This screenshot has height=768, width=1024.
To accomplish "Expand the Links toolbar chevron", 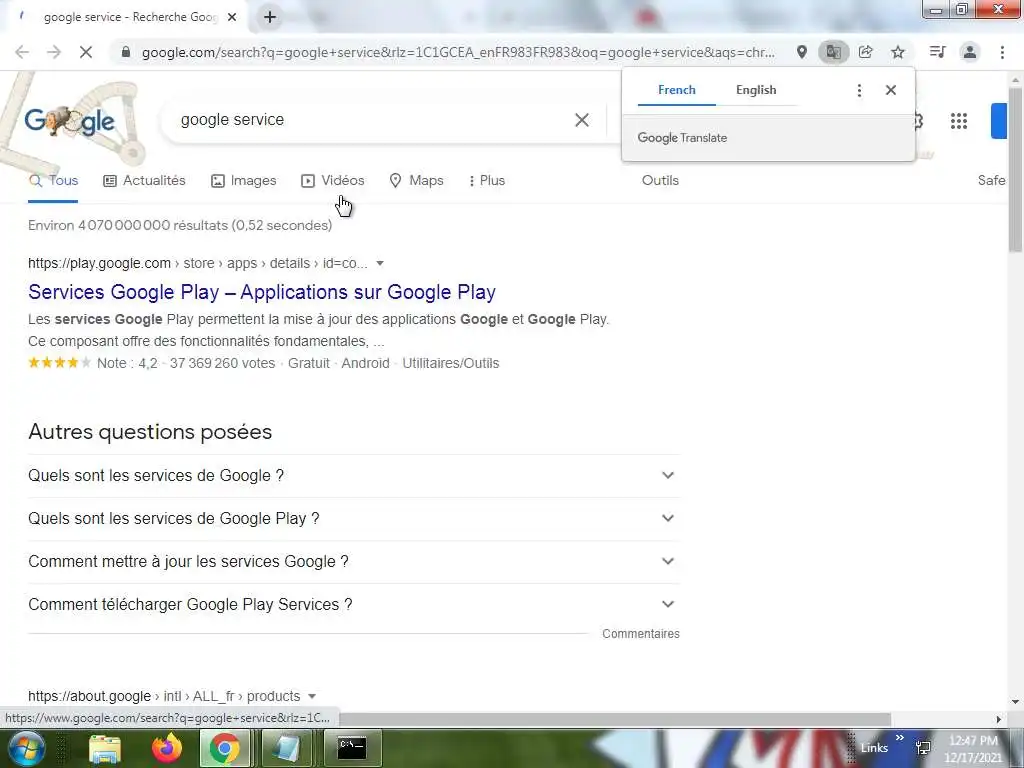I will click(899, 738).
